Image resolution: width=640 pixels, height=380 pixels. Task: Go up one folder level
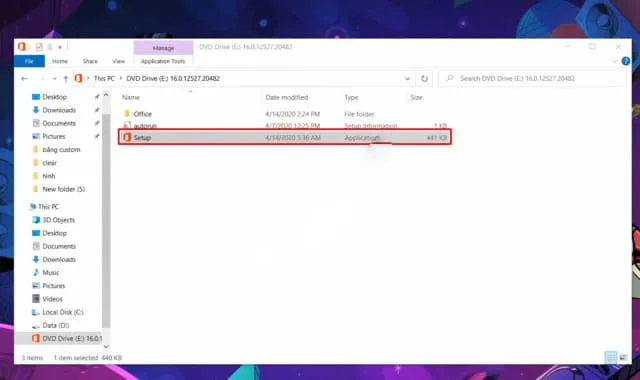(66, 78)
